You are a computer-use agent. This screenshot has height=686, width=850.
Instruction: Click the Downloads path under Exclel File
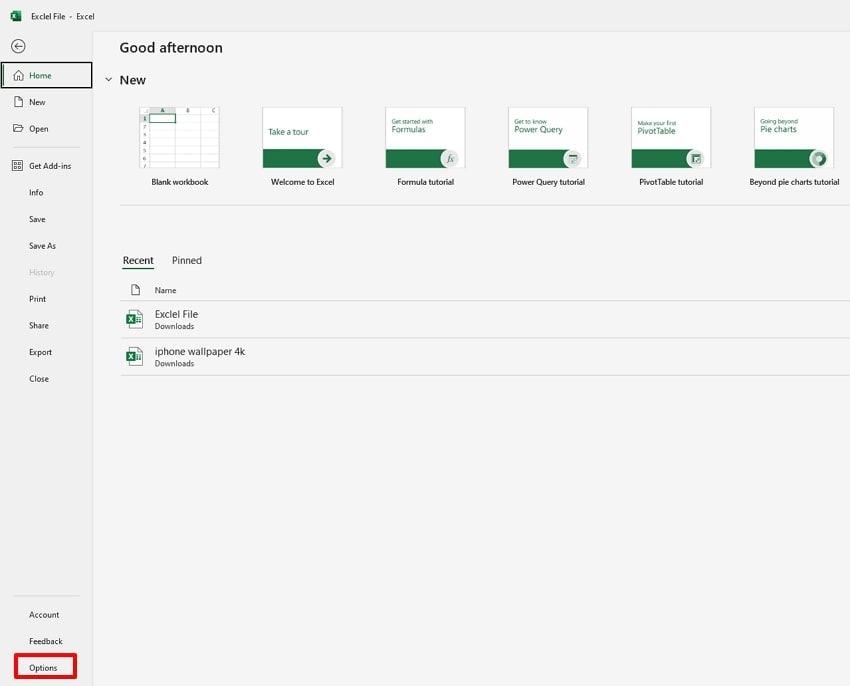[x=174, y=326]
